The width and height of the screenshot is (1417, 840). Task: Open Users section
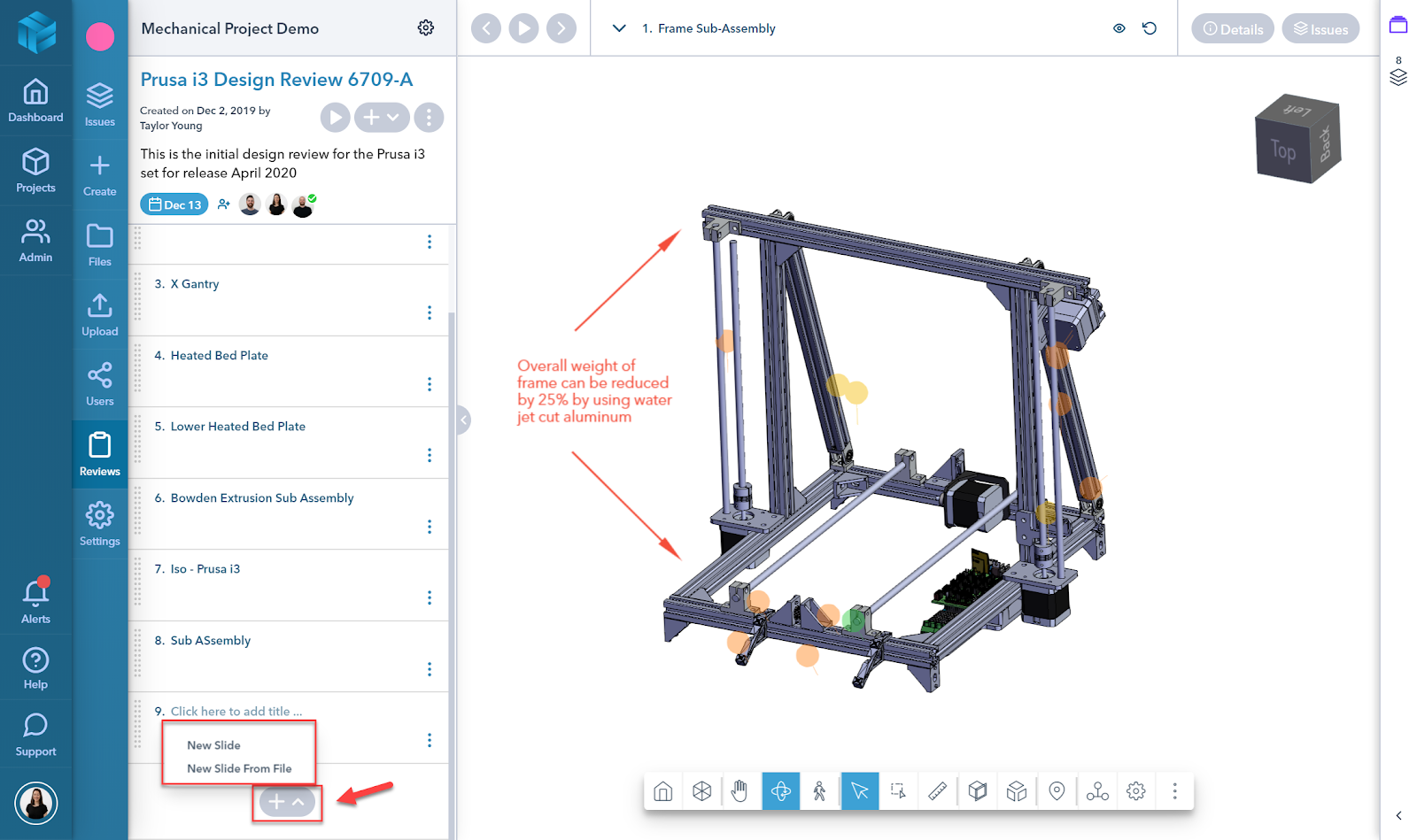[100, 384]
